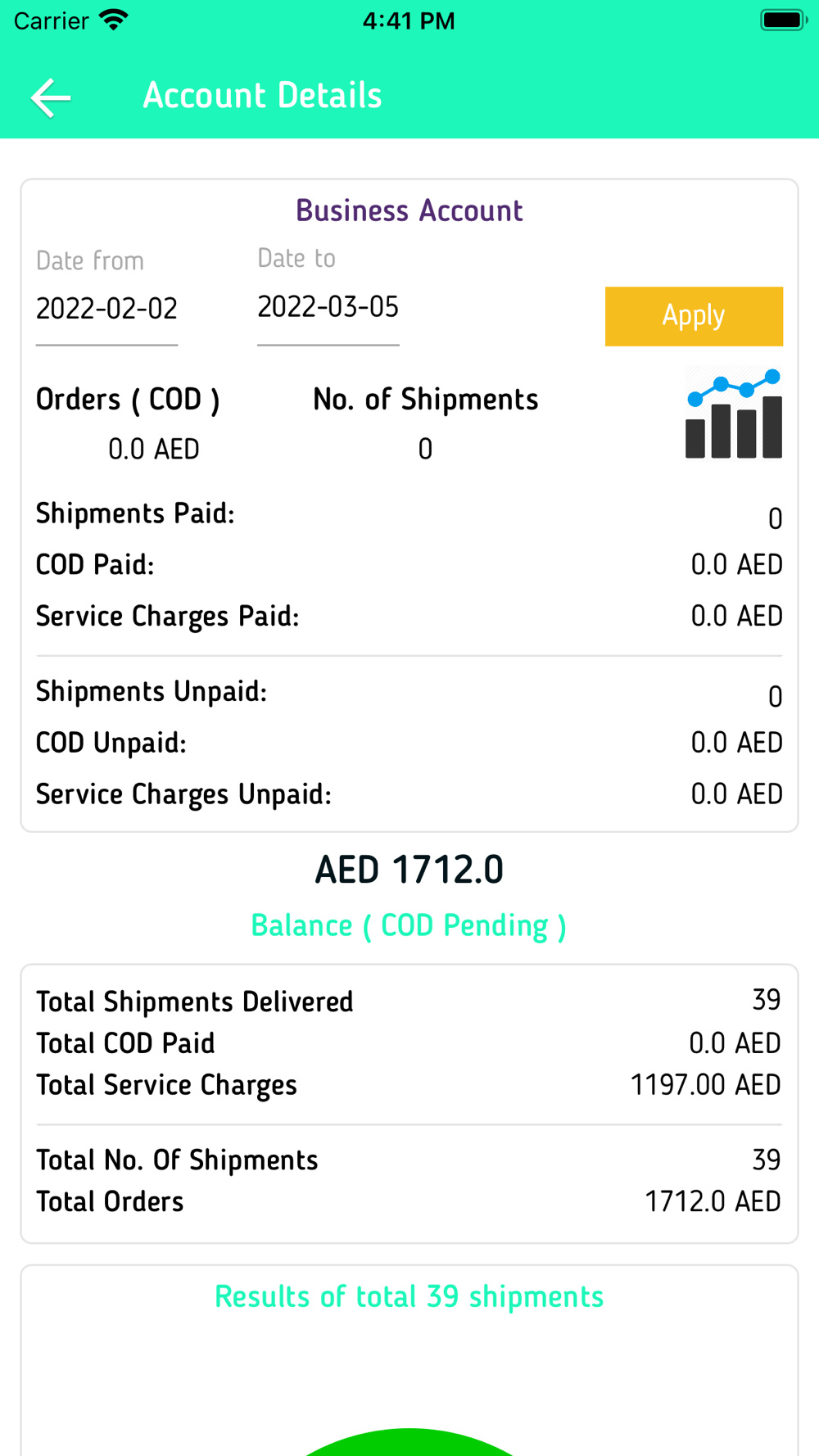This screenshot has height=1456, width=819.
Task: Tap AED 1712.0 balance amount
Action: point(409,870)
